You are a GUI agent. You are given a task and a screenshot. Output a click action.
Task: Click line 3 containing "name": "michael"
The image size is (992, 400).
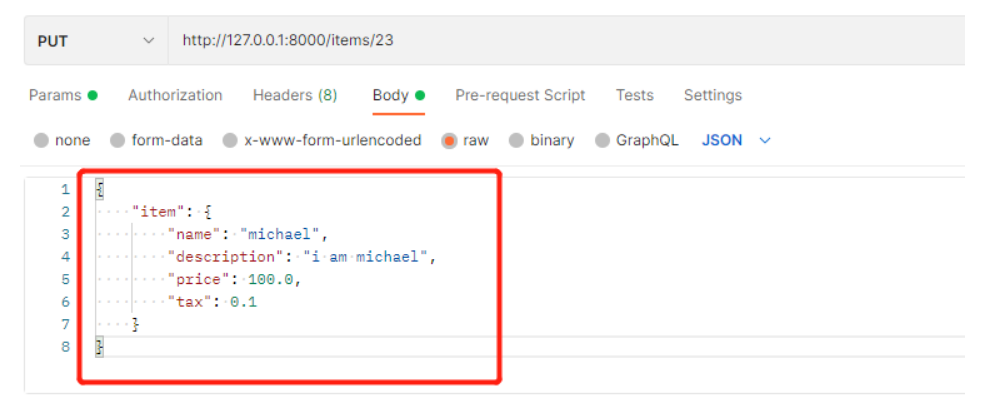(x=250, y=234)
